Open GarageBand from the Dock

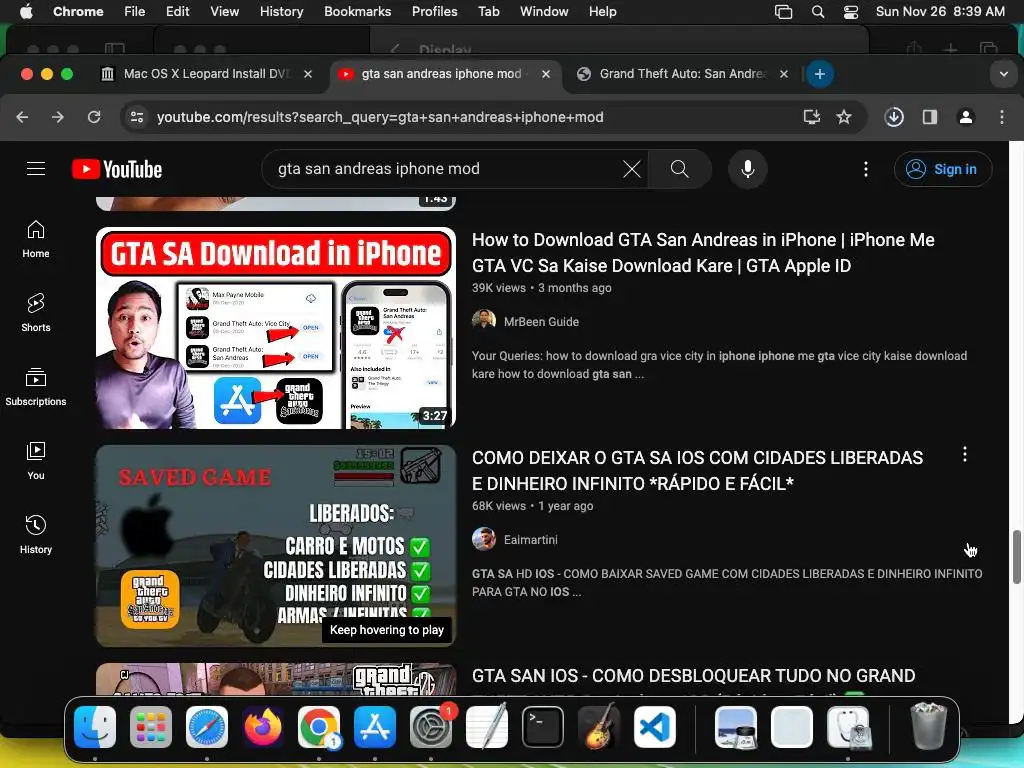(599, 727)
